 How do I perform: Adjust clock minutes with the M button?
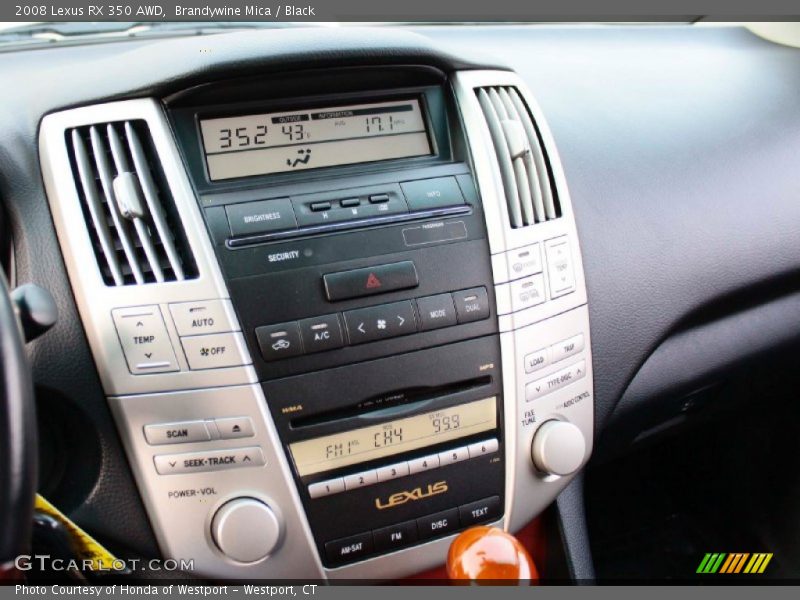coord(350,203)
